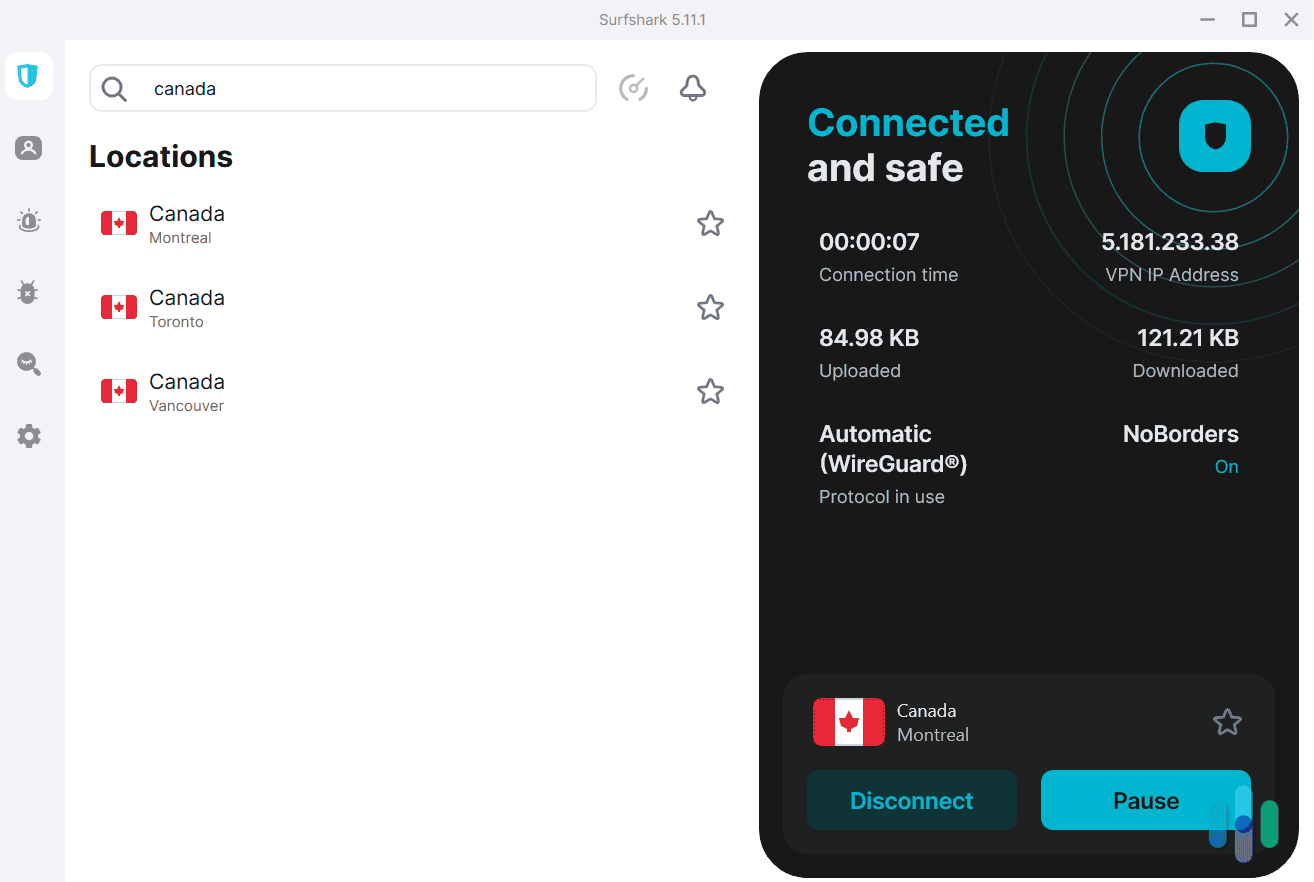The image size is (1314, 882).
Task: Open the Surfshark VPN shield panel
Action: click(x=29, y=76)
